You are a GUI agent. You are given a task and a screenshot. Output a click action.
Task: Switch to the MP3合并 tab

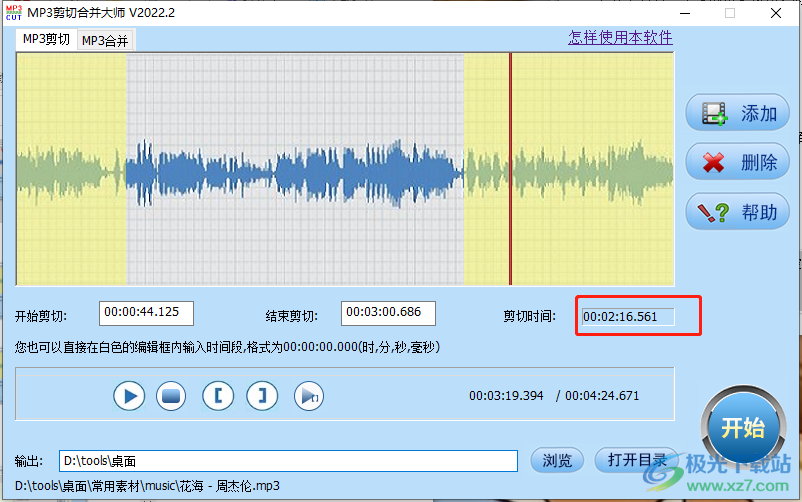105,40
